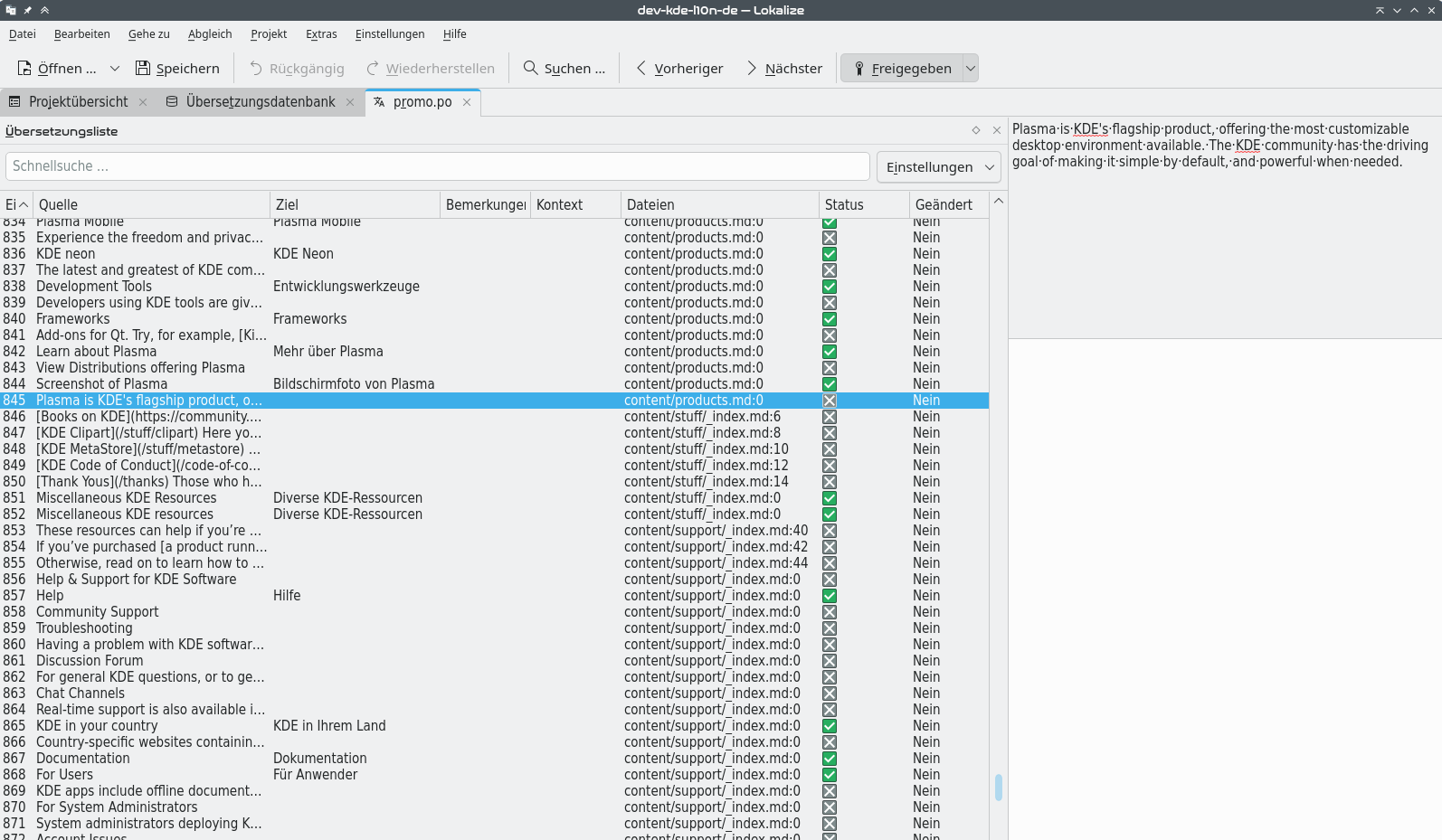Select entry 842 Learn about Plasma
1442x840 pixels.
[494, 352]
